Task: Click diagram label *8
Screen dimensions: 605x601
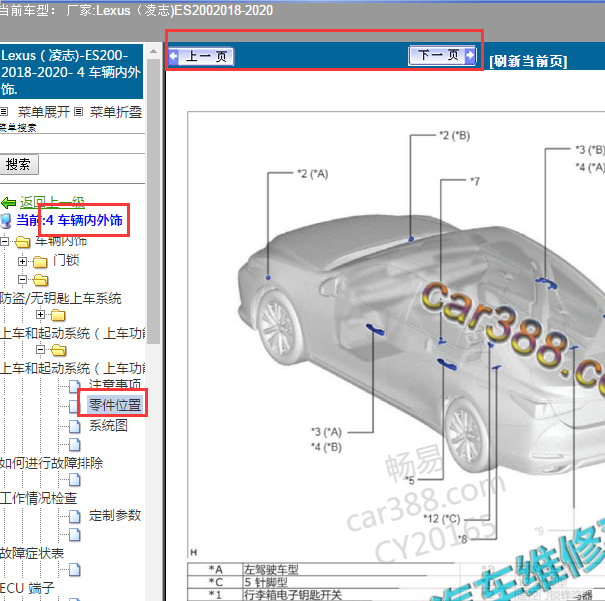Action: (462, 539)
